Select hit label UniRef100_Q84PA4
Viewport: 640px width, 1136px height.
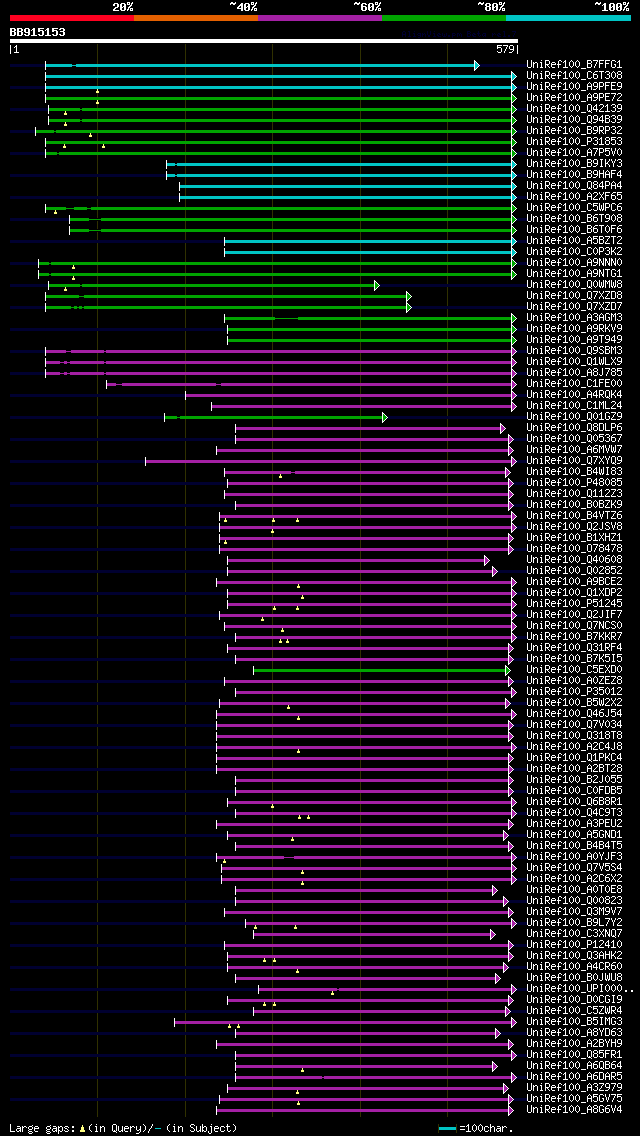pos(574,185)
